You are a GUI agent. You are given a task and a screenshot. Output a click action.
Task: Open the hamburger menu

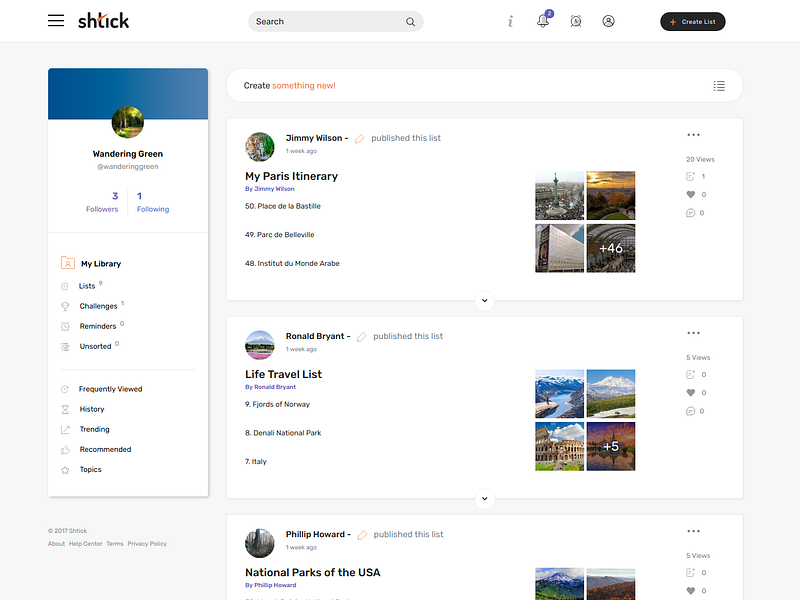click(56, 21)
